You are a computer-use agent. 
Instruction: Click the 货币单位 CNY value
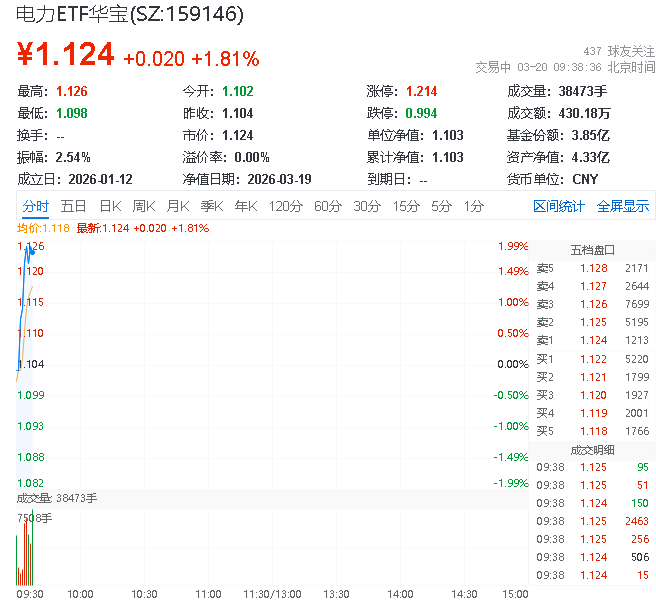coord(585,180)
